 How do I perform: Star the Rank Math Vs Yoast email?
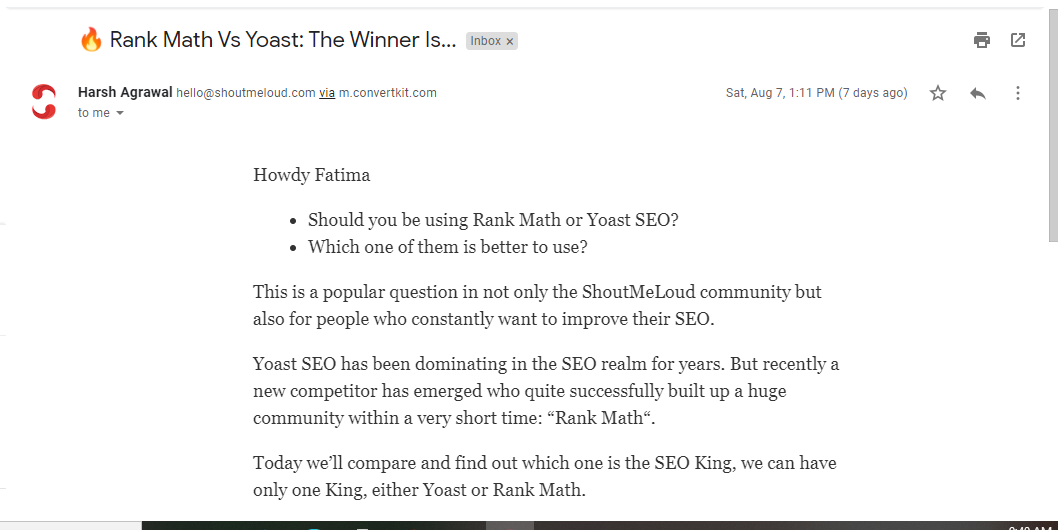point(938,93)
